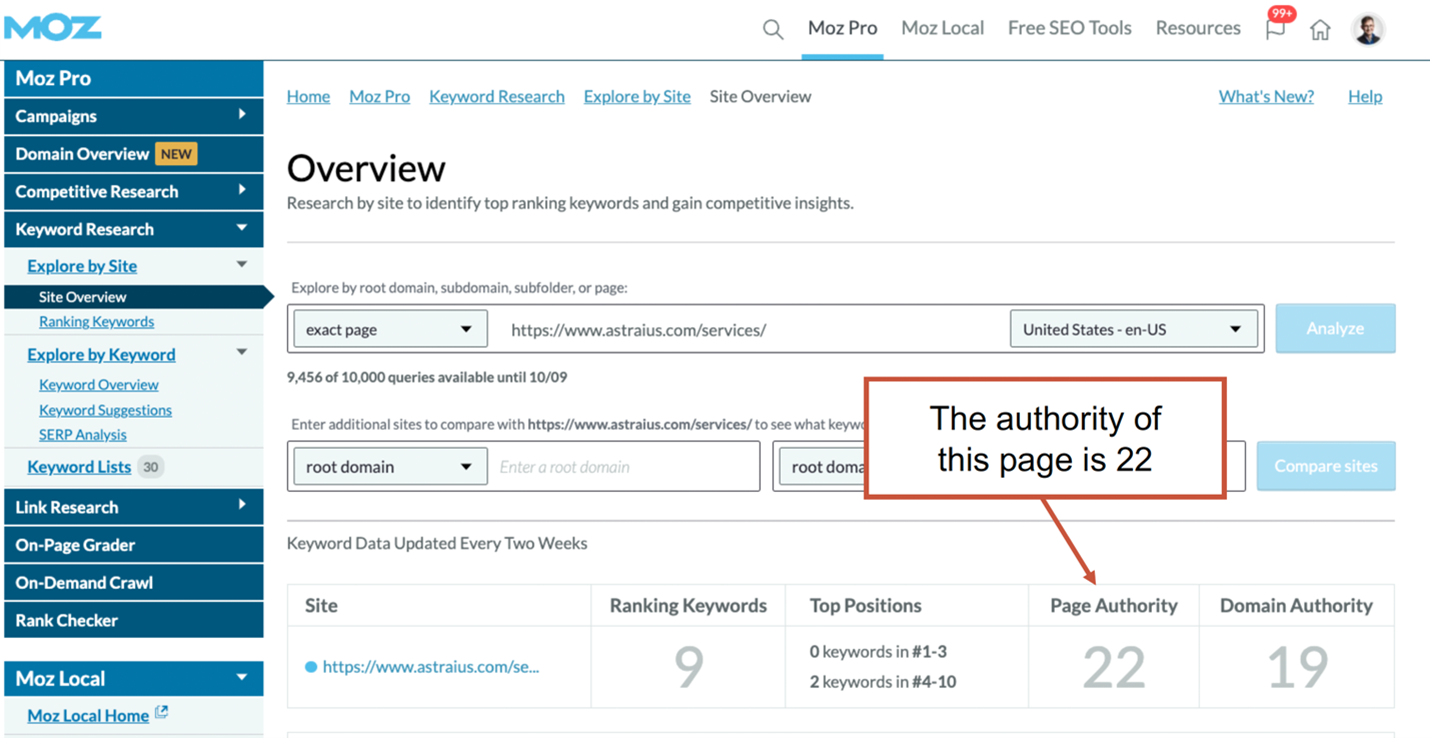Click the Compare sites button

click(x=1326, y=466)
